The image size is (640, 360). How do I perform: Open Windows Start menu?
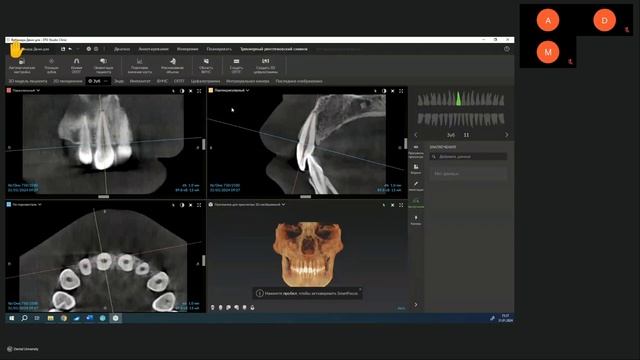click(x=11, y=318)
